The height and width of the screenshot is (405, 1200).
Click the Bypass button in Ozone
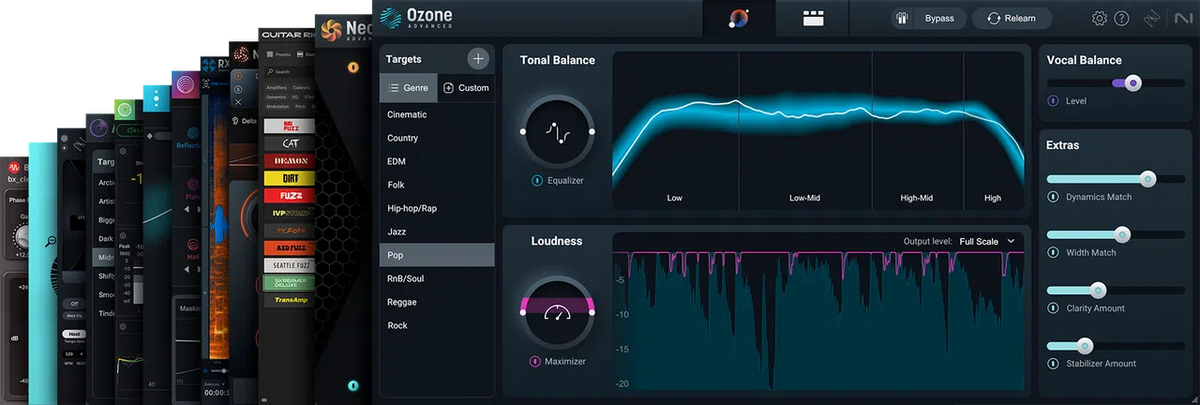[x=939, y=18]
